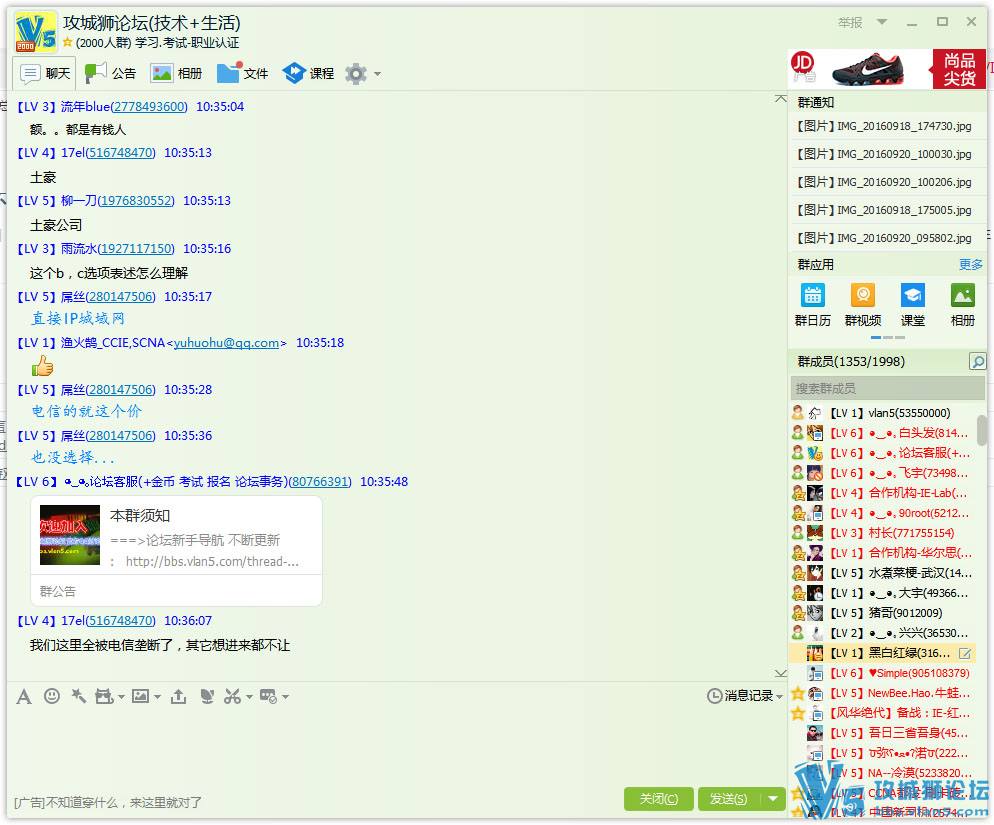Open 群日历 group calendar app
This screenshot has width=994, height=825.
click(812, 304)
